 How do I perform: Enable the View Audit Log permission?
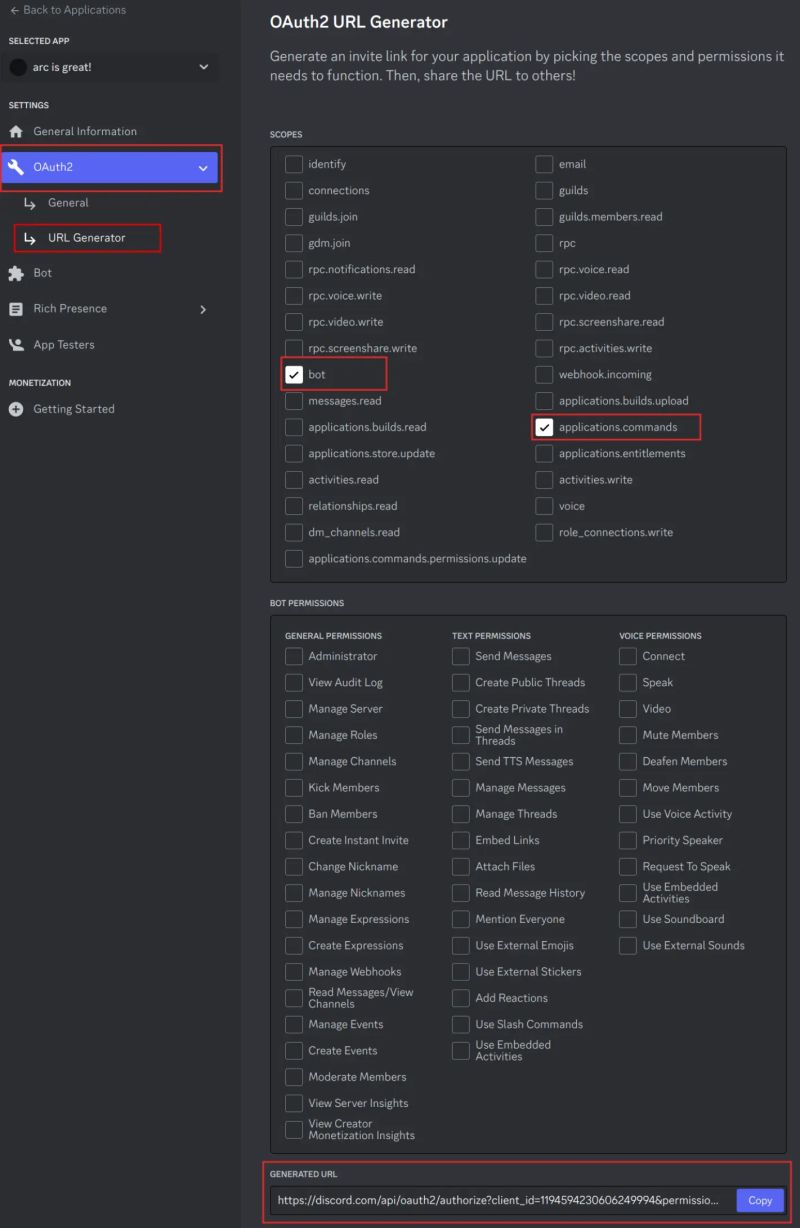coord(294,683)
